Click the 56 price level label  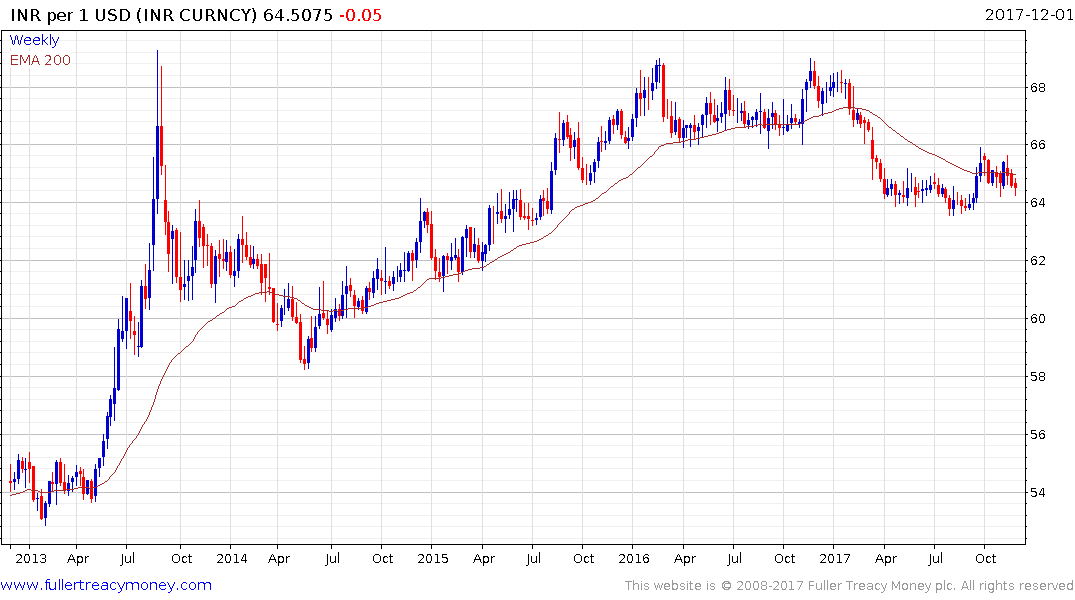[1037, 434]
